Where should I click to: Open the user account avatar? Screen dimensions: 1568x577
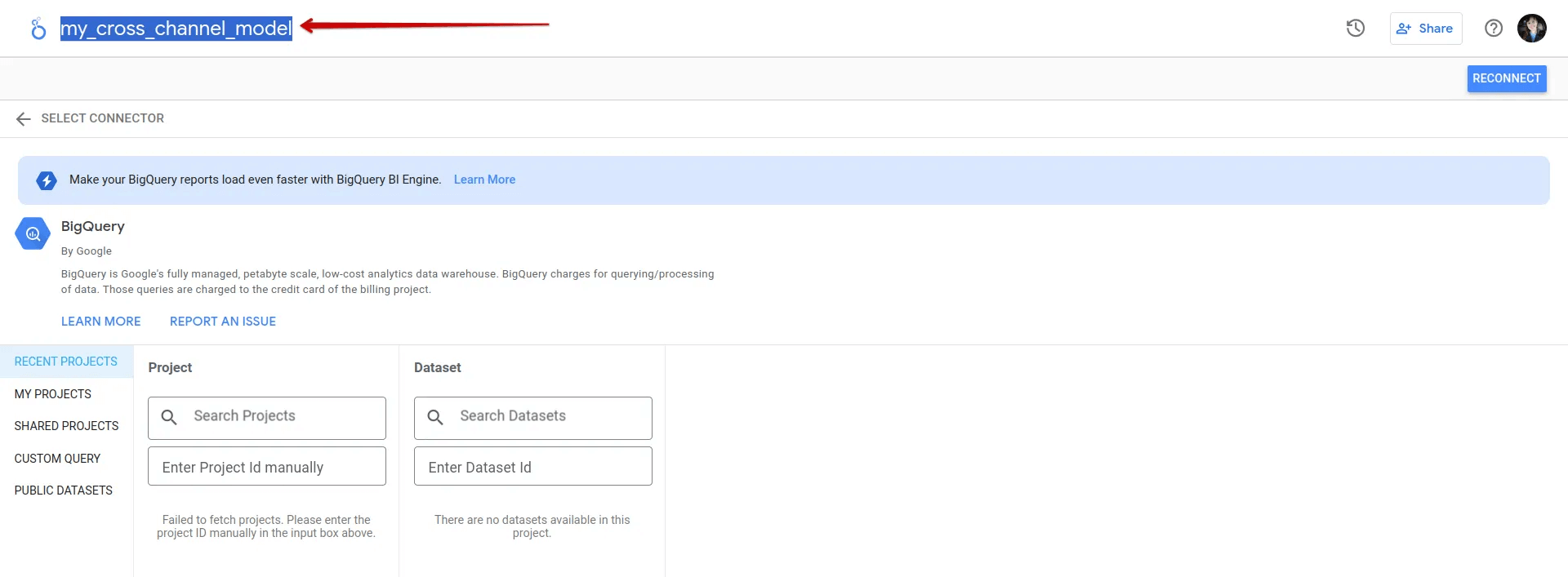(1531, 29)
